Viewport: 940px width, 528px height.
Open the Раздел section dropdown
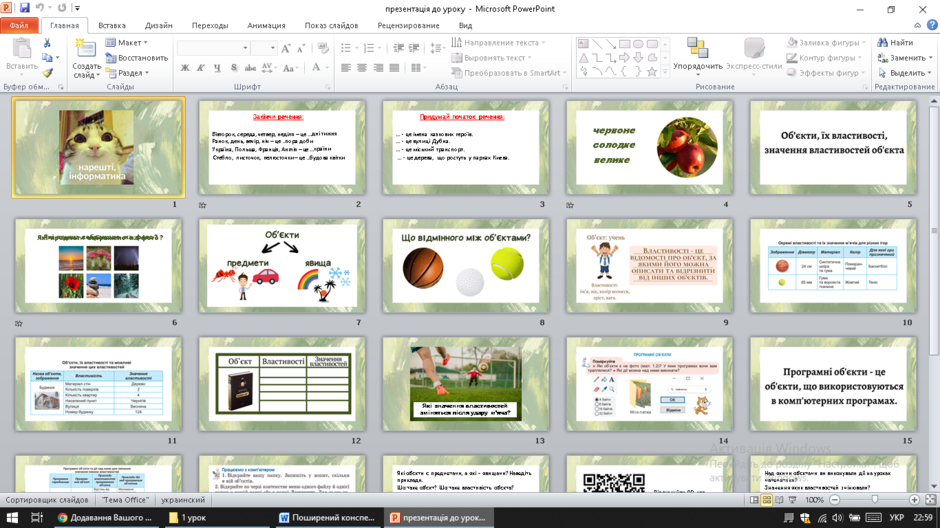[x=127, y=73]
